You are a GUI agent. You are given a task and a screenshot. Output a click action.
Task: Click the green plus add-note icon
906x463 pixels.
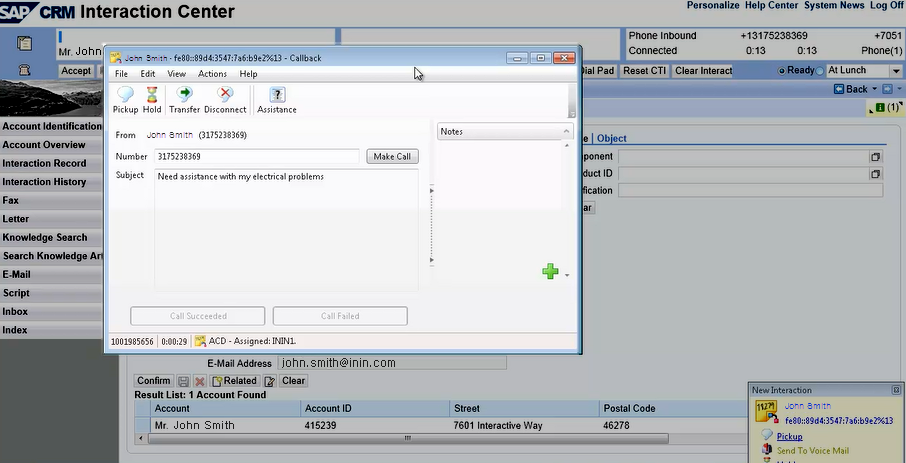click(x=550, y=271)
